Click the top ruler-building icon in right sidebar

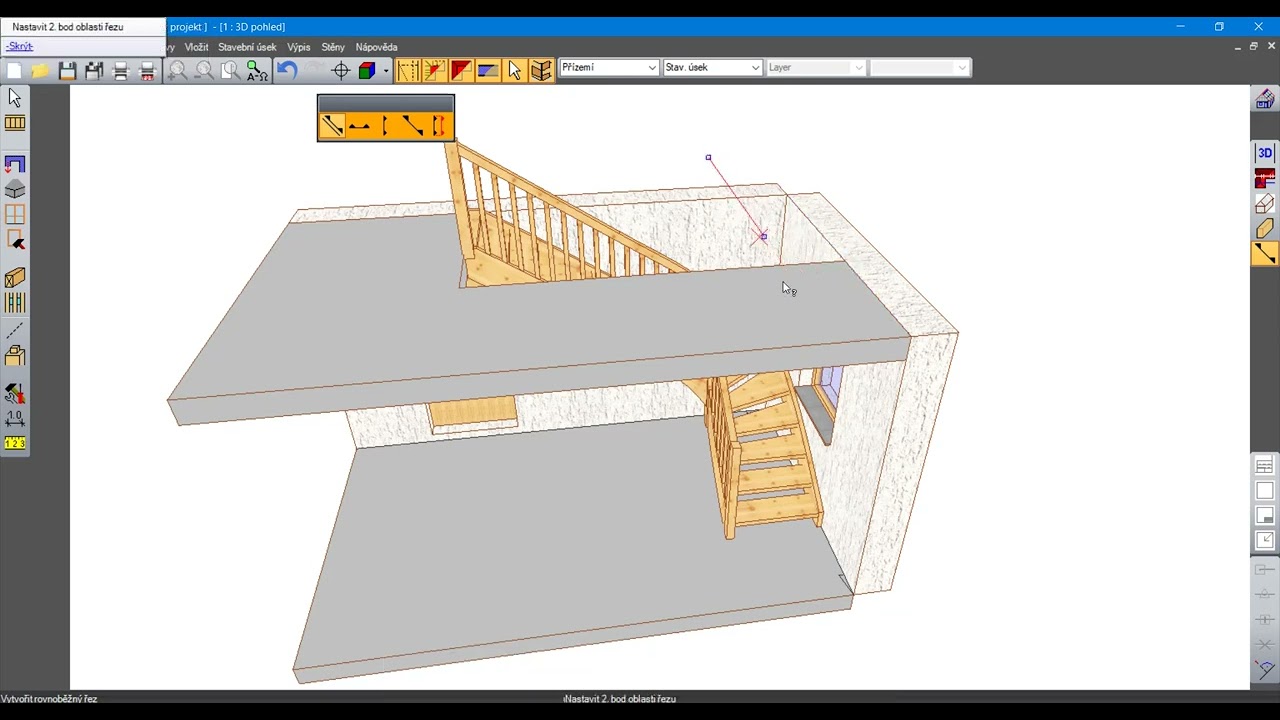[1265, 98]
